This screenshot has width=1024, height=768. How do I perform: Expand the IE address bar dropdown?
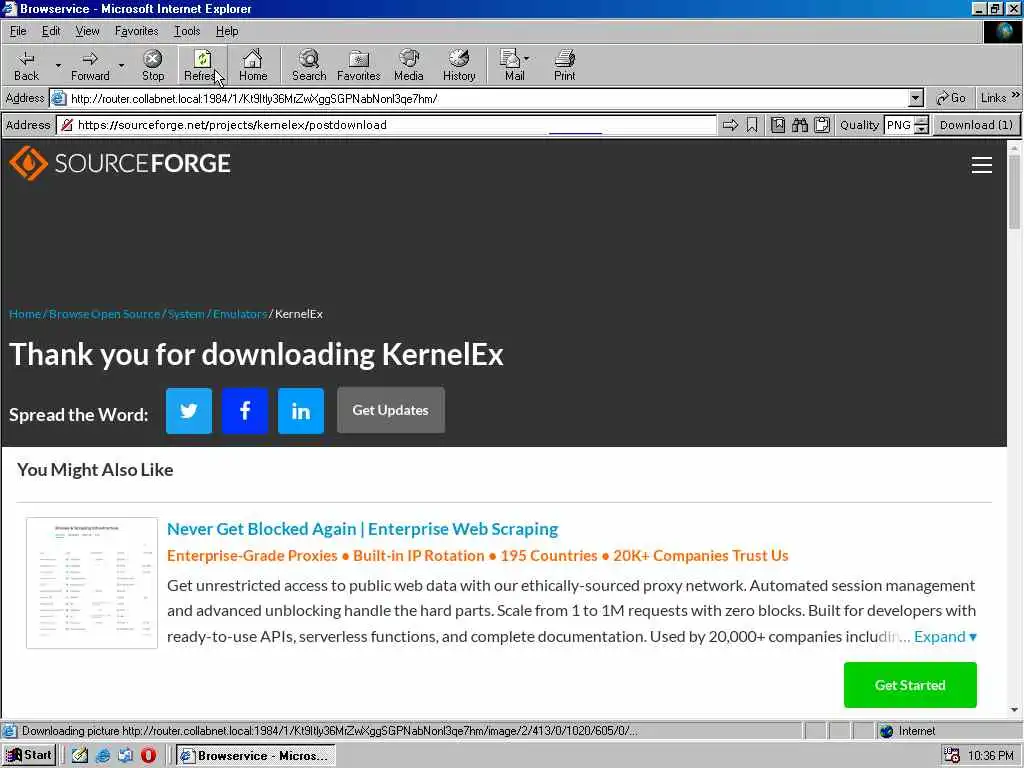916,99
